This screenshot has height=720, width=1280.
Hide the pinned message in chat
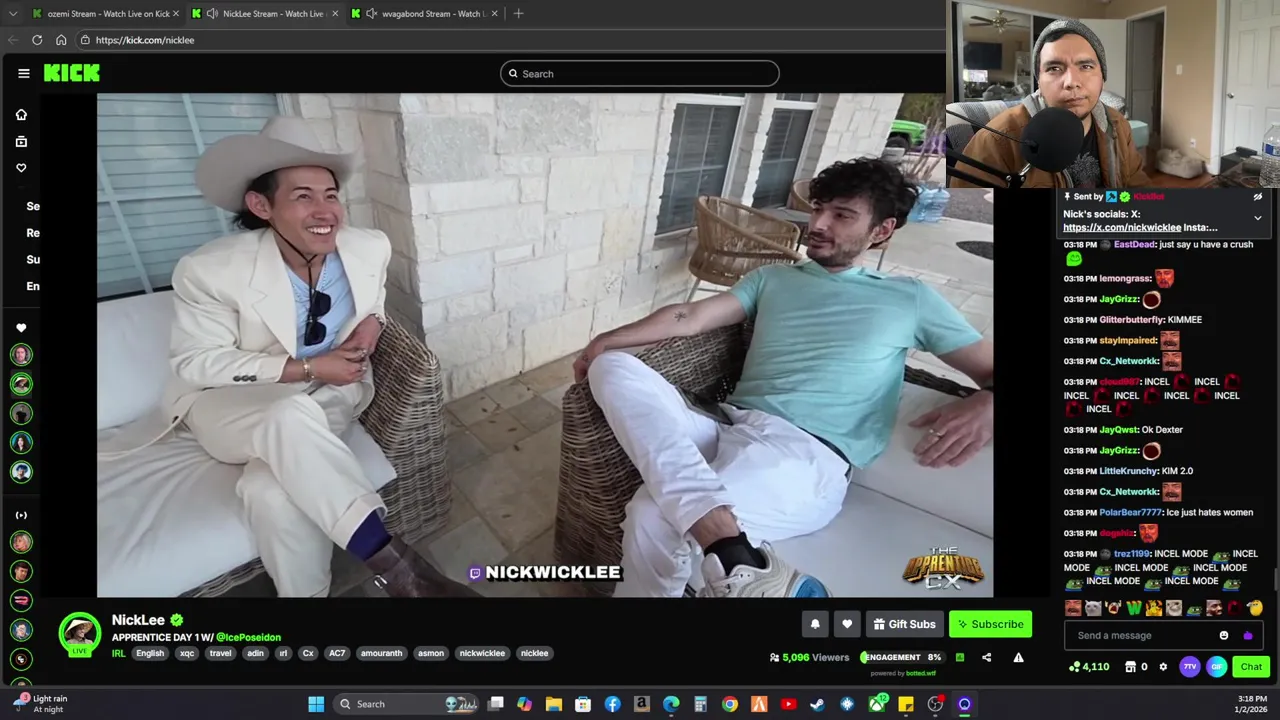(1258, 197)
